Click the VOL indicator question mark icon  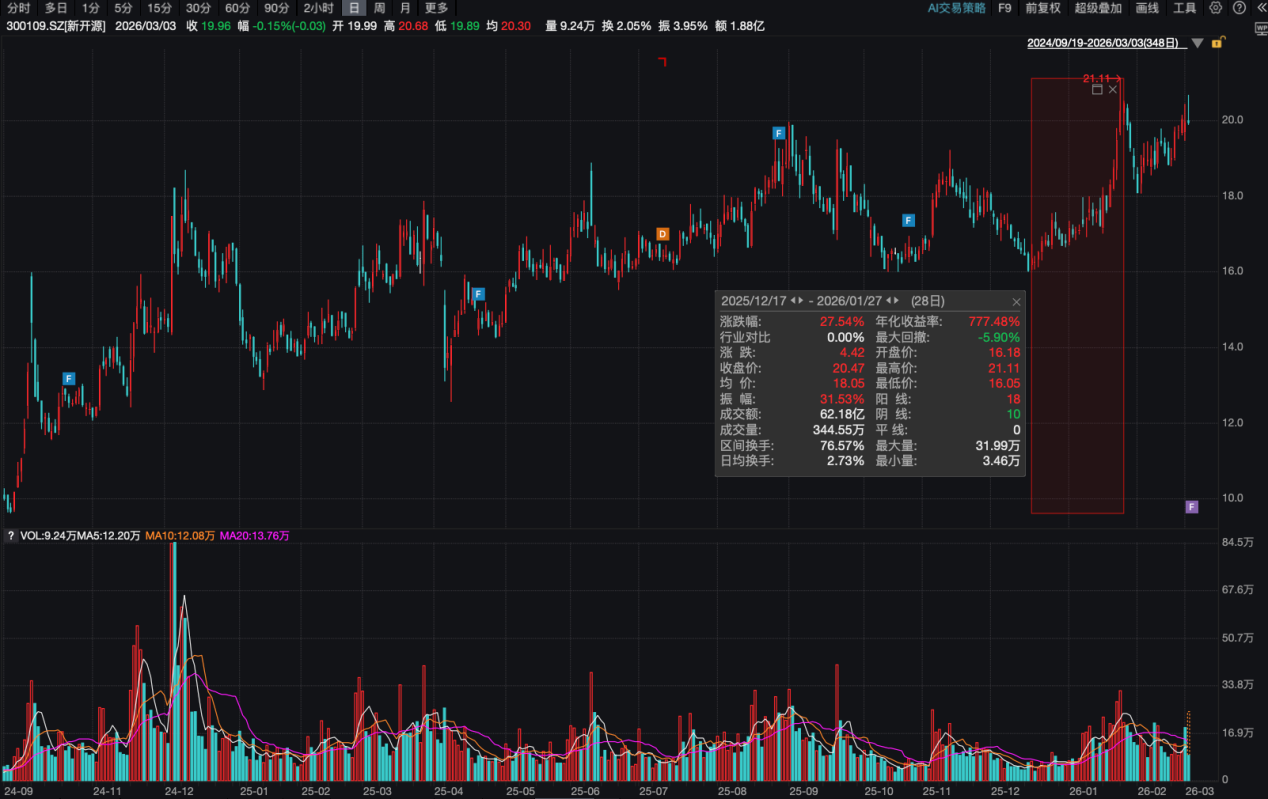click(x=10, y=536)
